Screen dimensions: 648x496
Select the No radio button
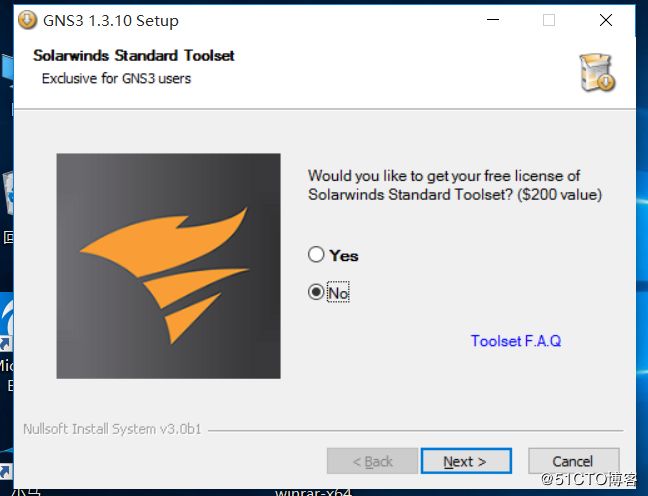316,292
